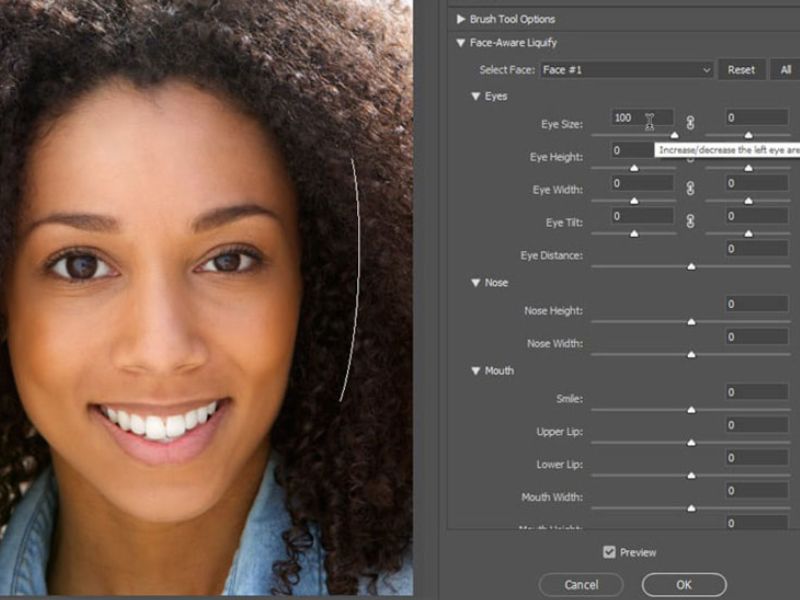
Task: Collapse the Eyes group
Action: [476, 96]
